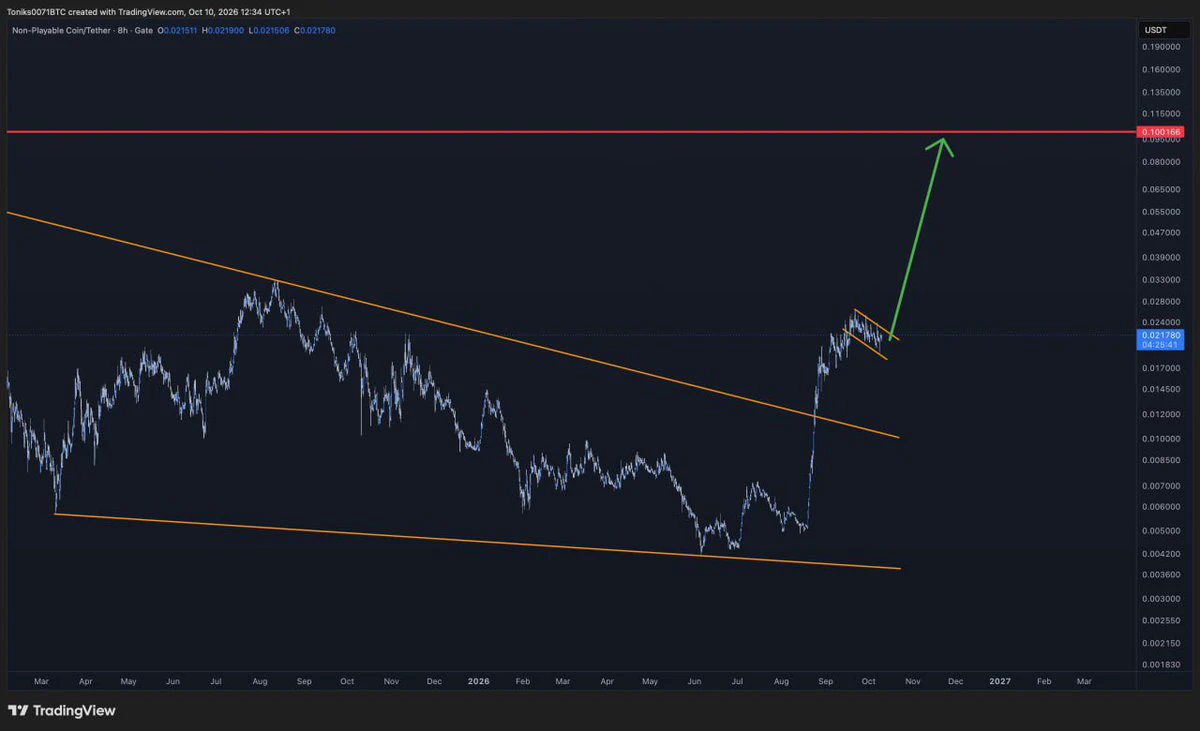
Task: Click the 0.065000 price axis label
Action: click(1162, 189)
